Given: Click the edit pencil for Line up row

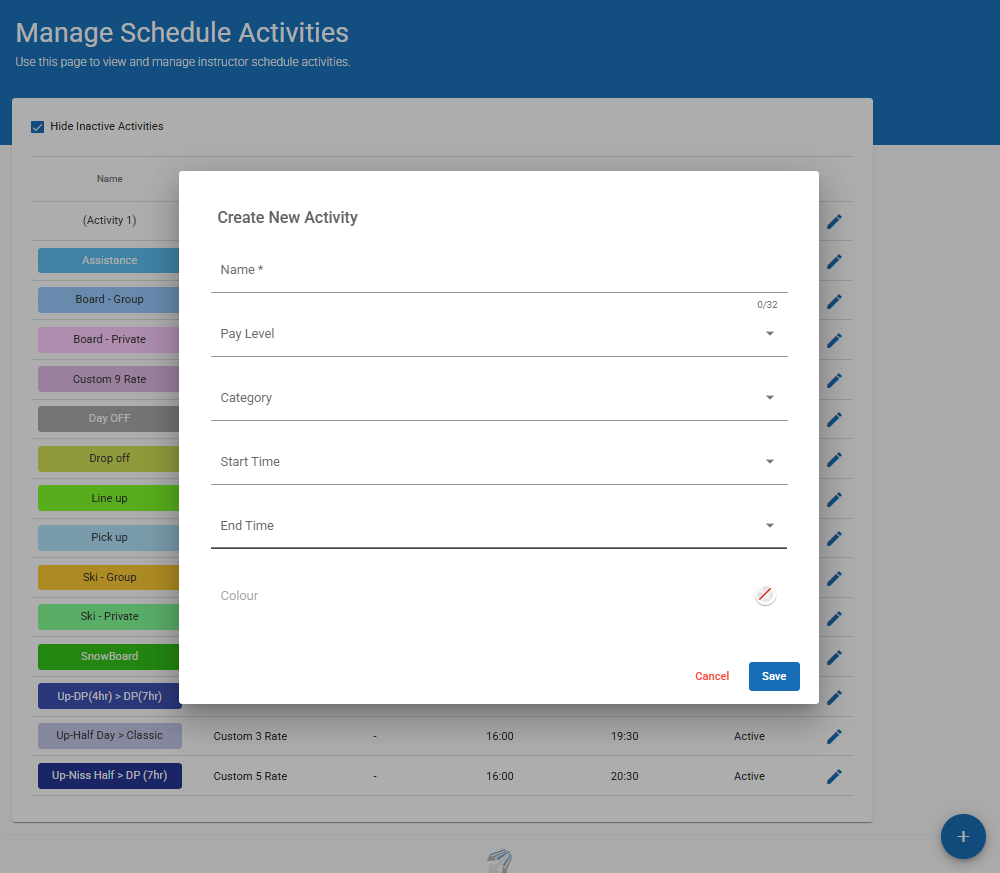Looking at the screenshot, I should coord(834,499).
